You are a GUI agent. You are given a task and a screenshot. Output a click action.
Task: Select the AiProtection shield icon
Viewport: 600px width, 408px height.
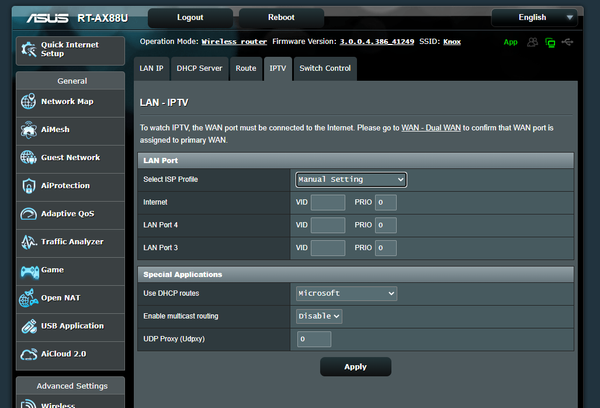(28, 186)
